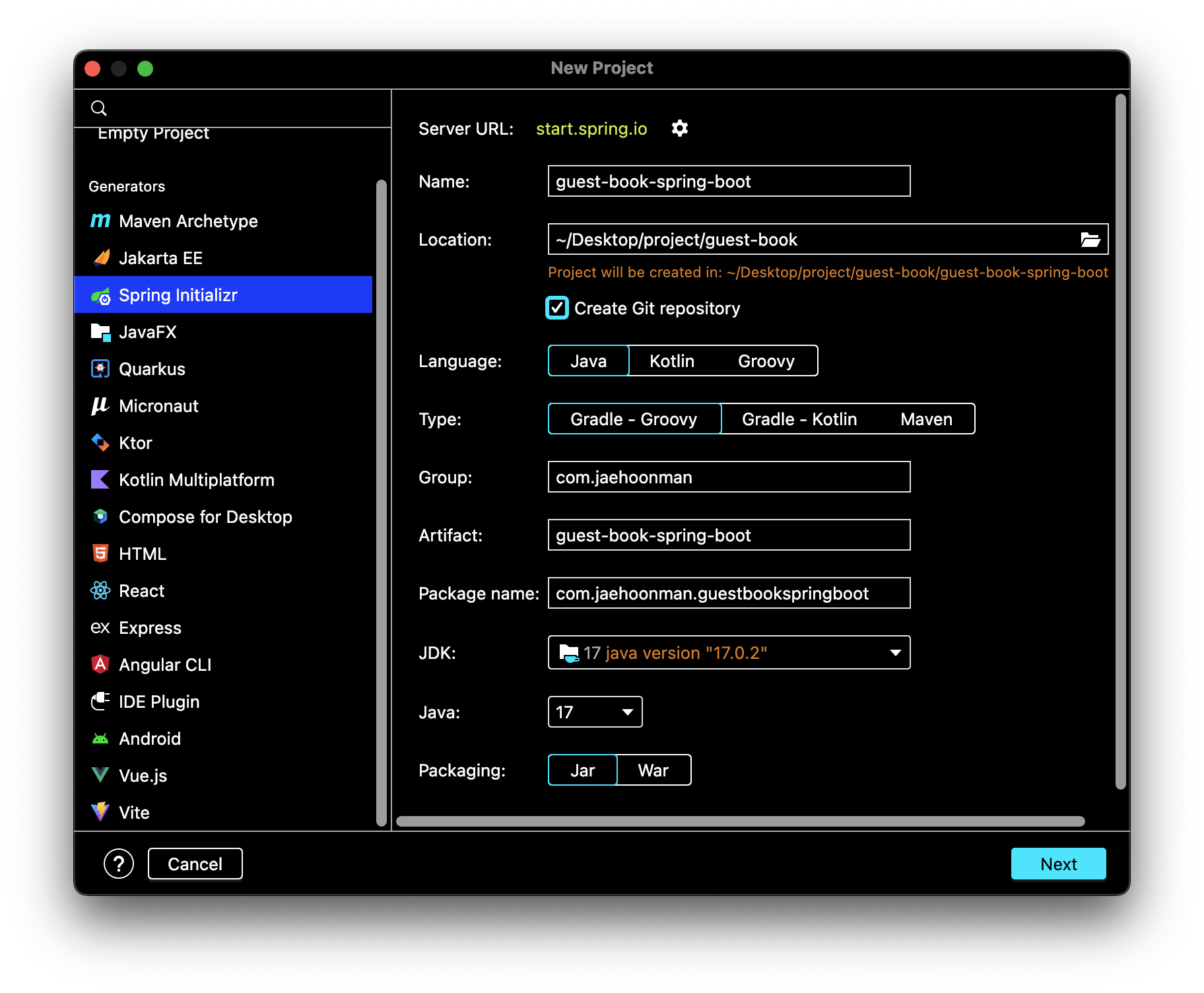This screenshot has height=993, width=1204.
Task: Click the JavaFX folder icon
Action: click(100, 332)
